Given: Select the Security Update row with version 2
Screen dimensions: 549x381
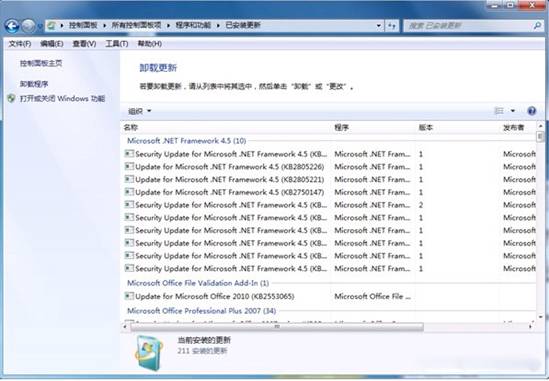Looking at the screenshot, I should [329, 205].
